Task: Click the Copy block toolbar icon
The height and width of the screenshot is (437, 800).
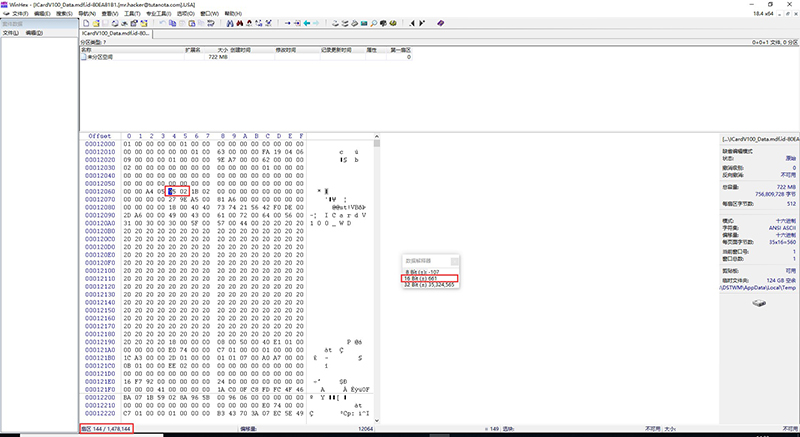Action: (x=172, y=23)
